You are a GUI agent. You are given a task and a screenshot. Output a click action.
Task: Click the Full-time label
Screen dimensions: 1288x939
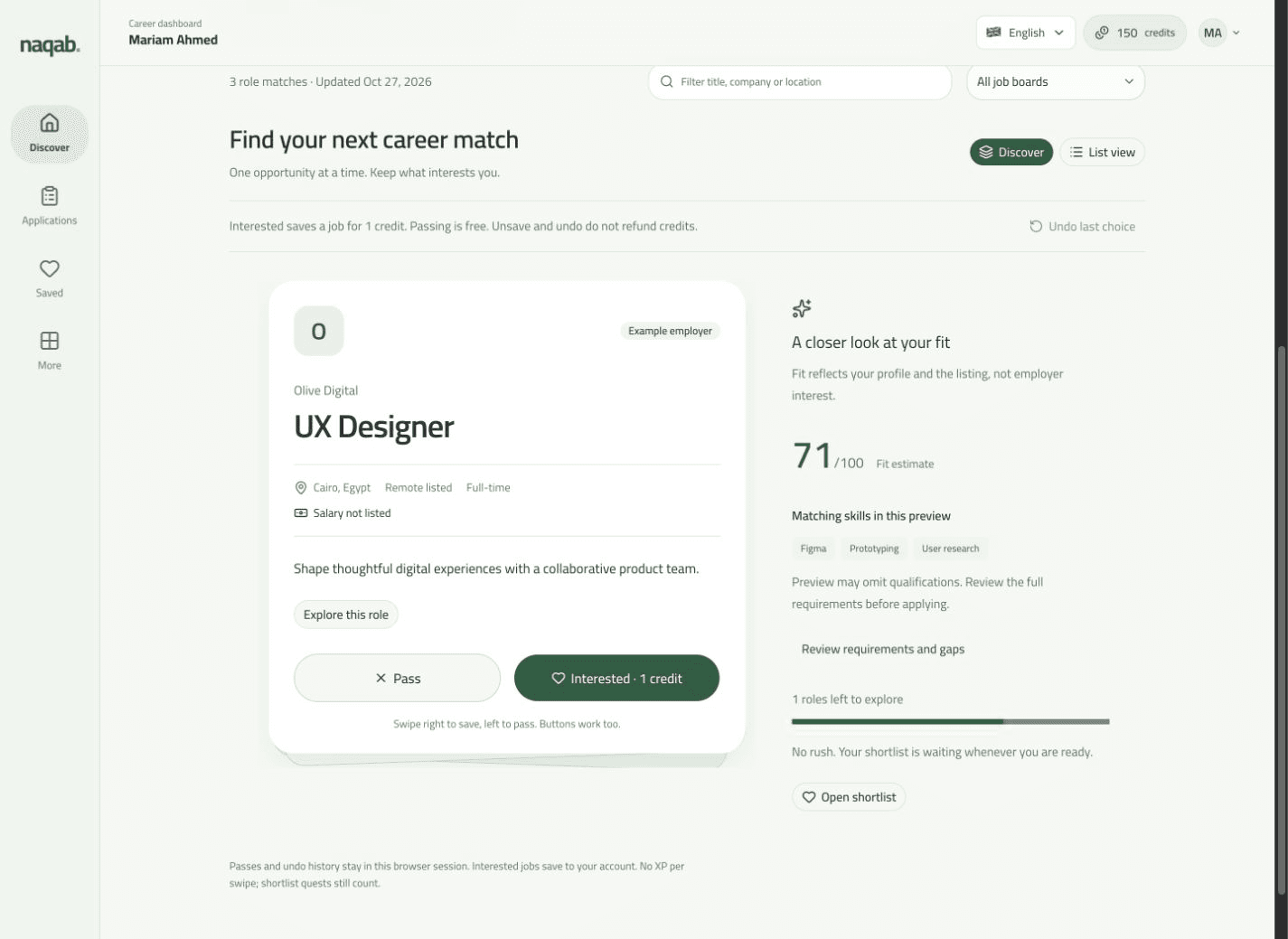coord(488,488)
